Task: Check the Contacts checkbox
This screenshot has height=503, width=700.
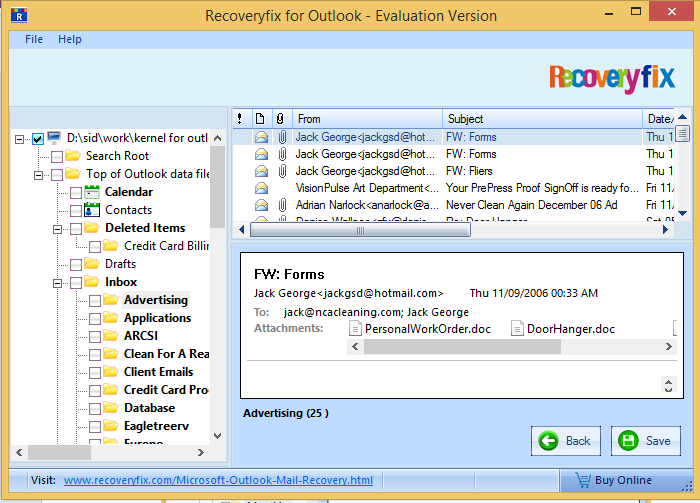Action: pos(76,211)
